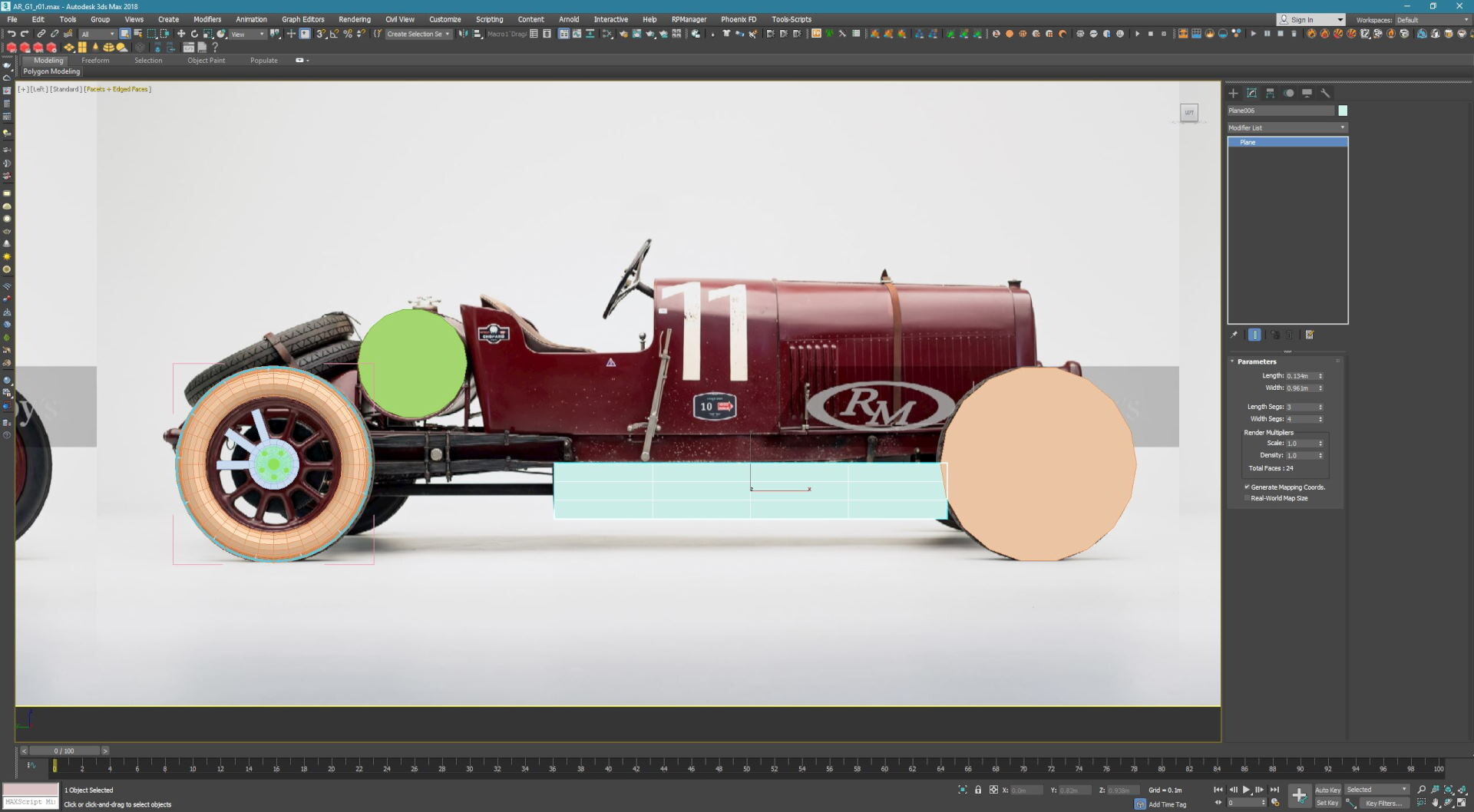Open the Scripting menu
This screenshot has width=1474, height=812.
click(x=490, y=19)
